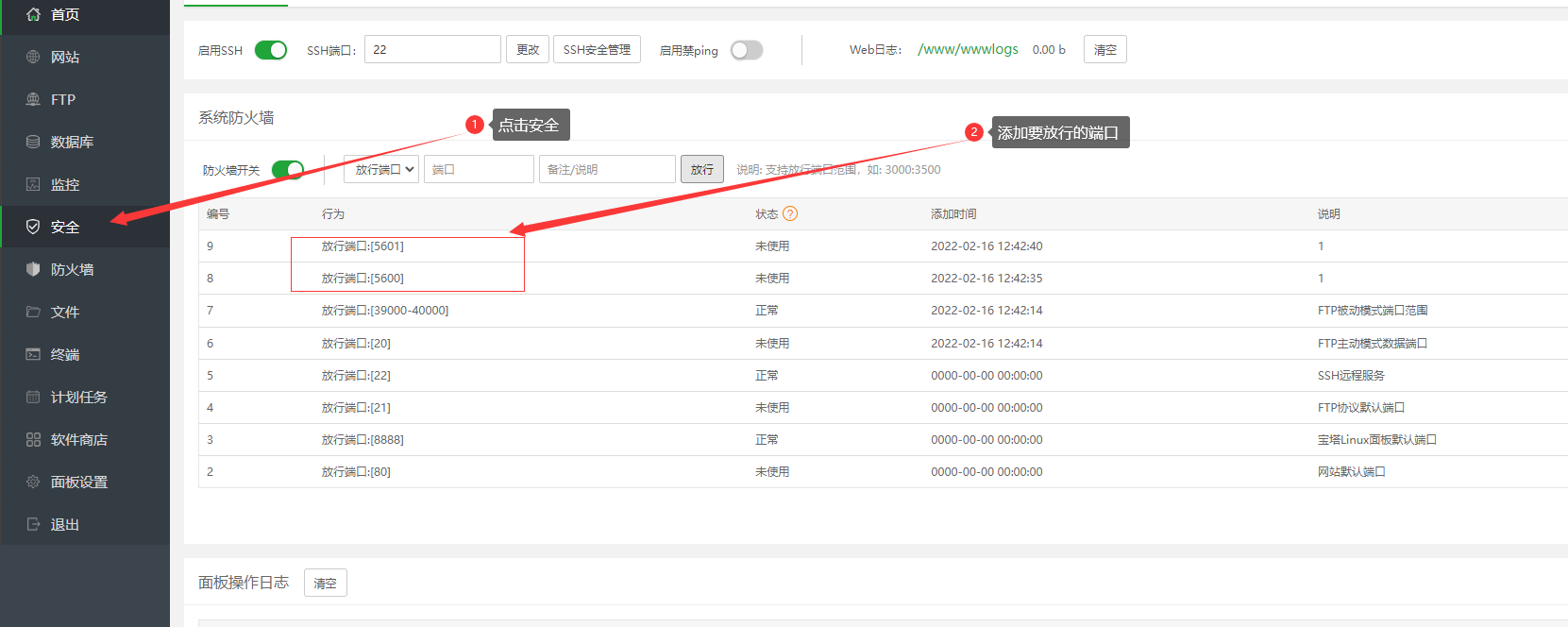Open the FTP sidebar icon
The width and height of the screenshot is (1568, 627).
click(x=33, y=99)
